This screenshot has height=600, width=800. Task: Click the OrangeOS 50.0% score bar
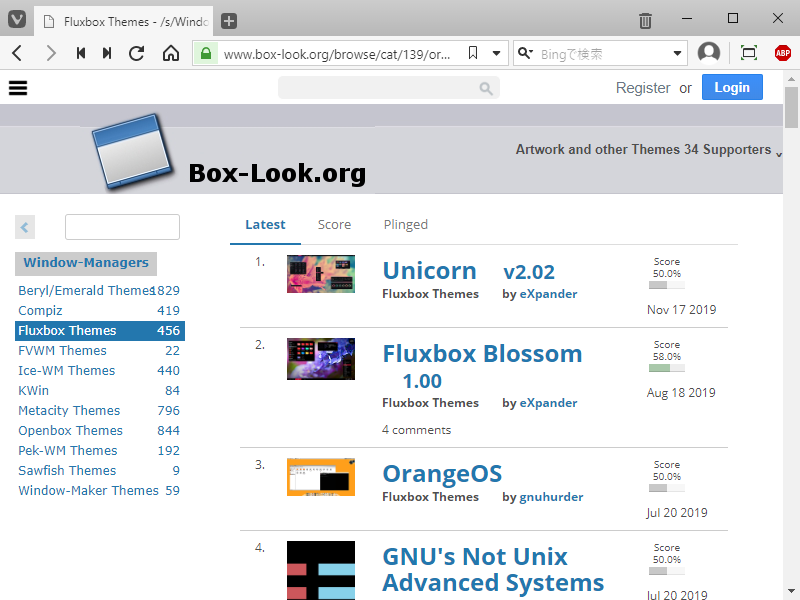(x=666, y=488)
